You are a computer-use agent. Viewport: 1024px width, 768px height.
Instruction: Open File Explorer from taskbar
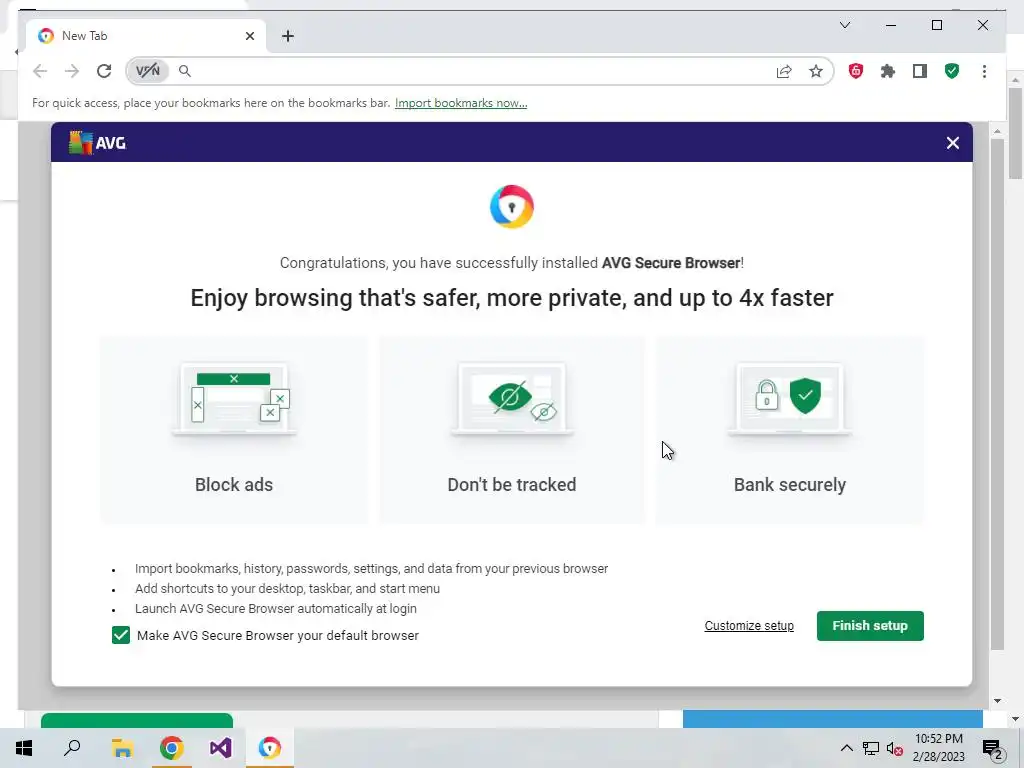122,748
